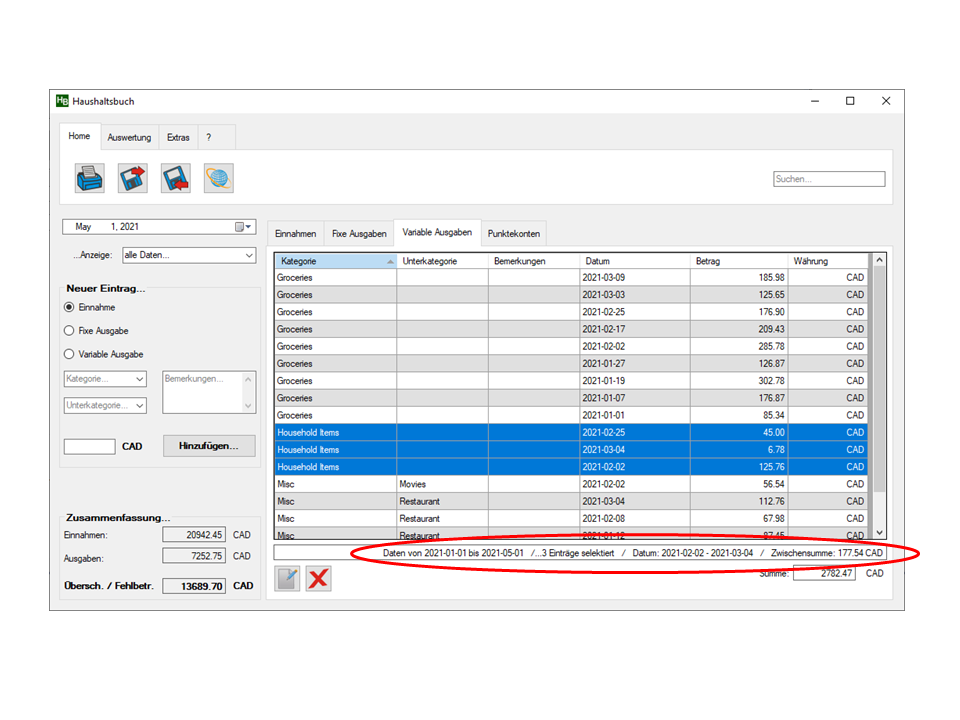Image resolution: width=960 pixels, height=720 pixels.
Task: Click the Haushaltsbuch app icon in title bar
Action: click(62, 101)
